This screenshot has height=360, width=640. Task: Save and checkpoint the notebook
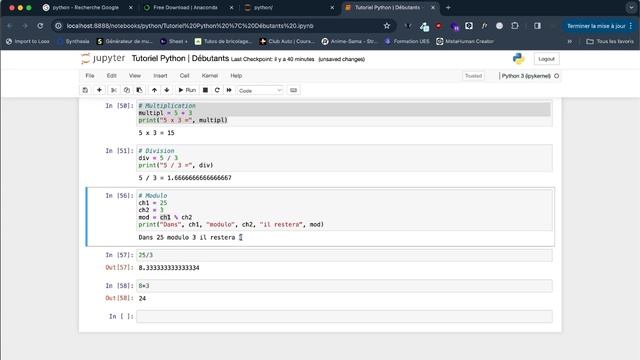[x=85, y=90]
